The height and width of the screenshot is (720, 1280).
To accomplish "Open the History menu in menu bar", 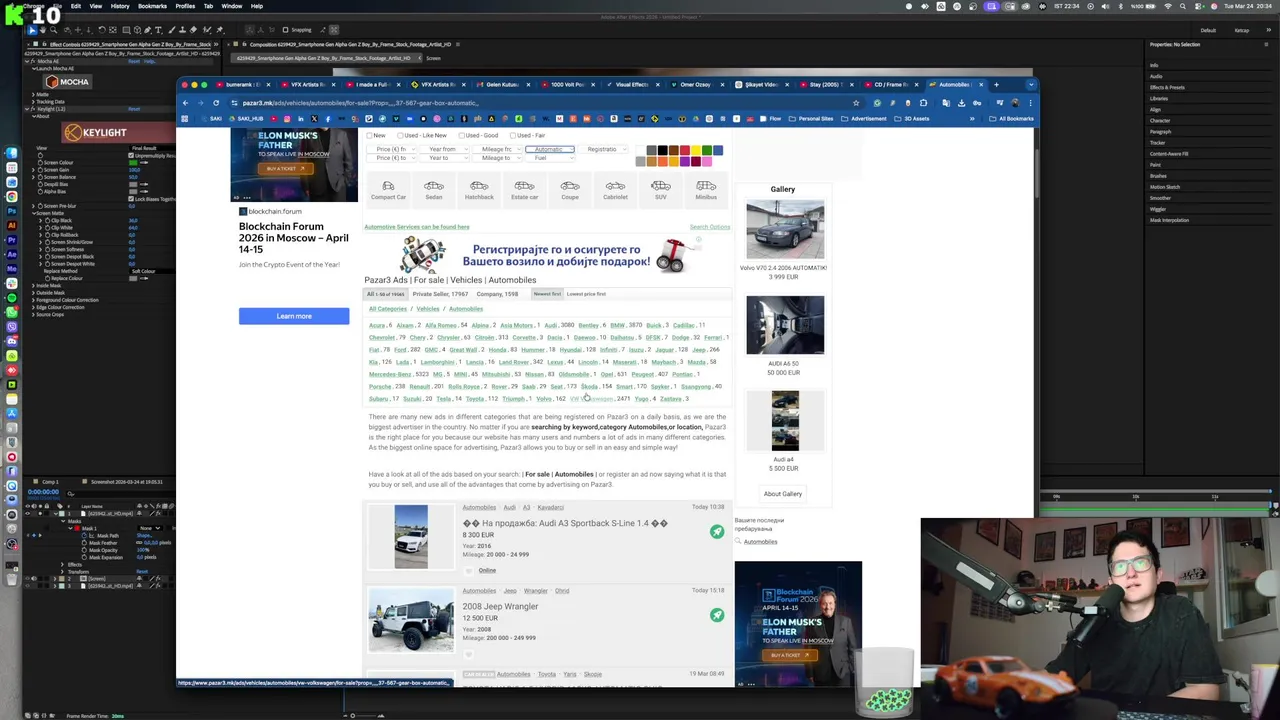I will click(120, 6).
